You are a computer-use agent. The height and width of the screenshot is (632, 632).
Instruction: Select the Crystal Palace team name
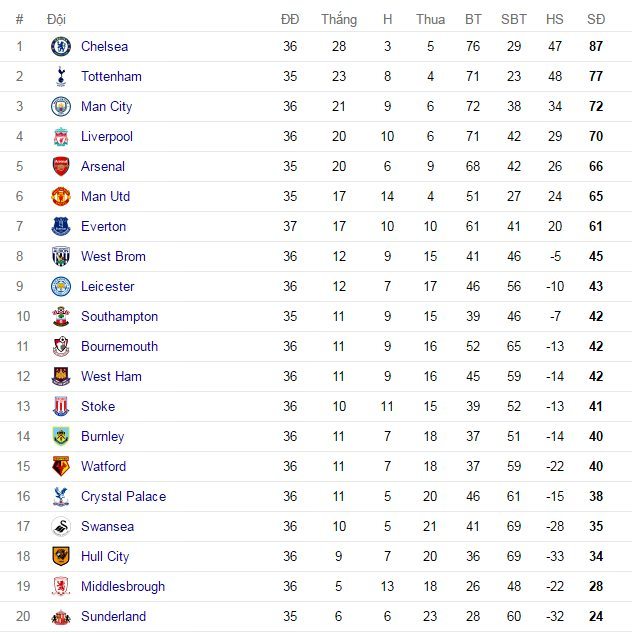tap(123, 496)
